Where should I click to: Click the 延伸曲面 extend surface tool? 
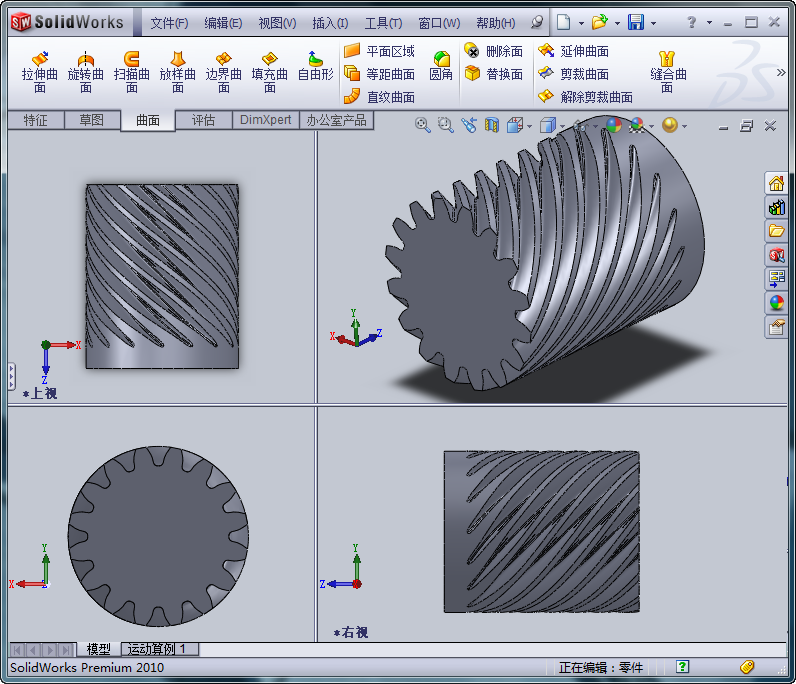pos(574,51)
